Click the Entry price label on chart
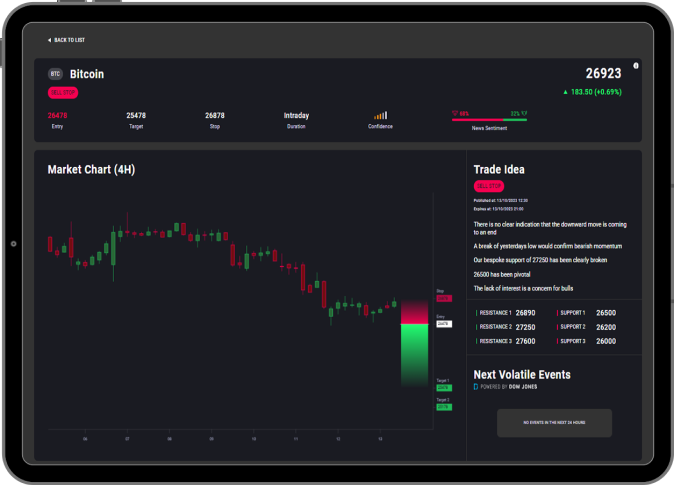674x485 pixels. (443, 324)
